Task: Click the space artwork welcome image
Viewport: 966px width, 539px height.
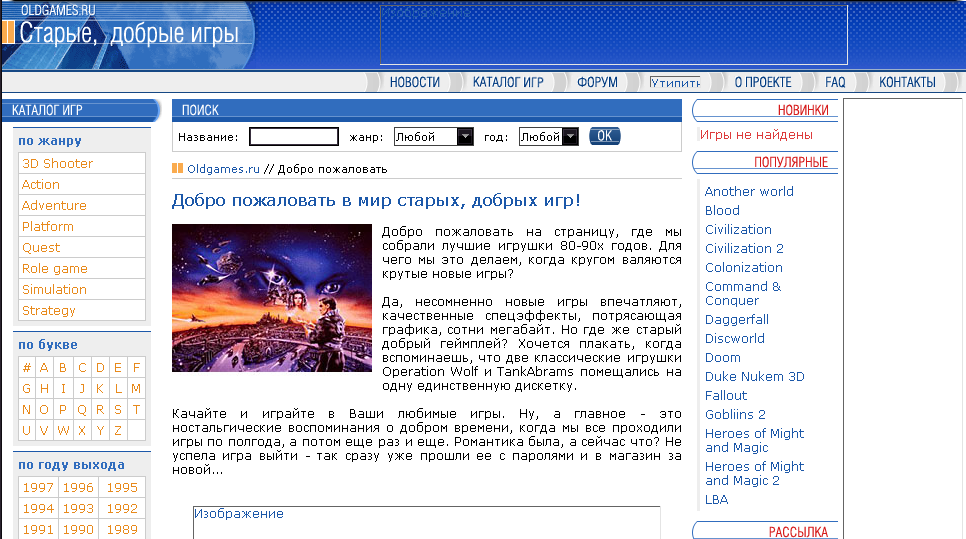Action: 272,298
